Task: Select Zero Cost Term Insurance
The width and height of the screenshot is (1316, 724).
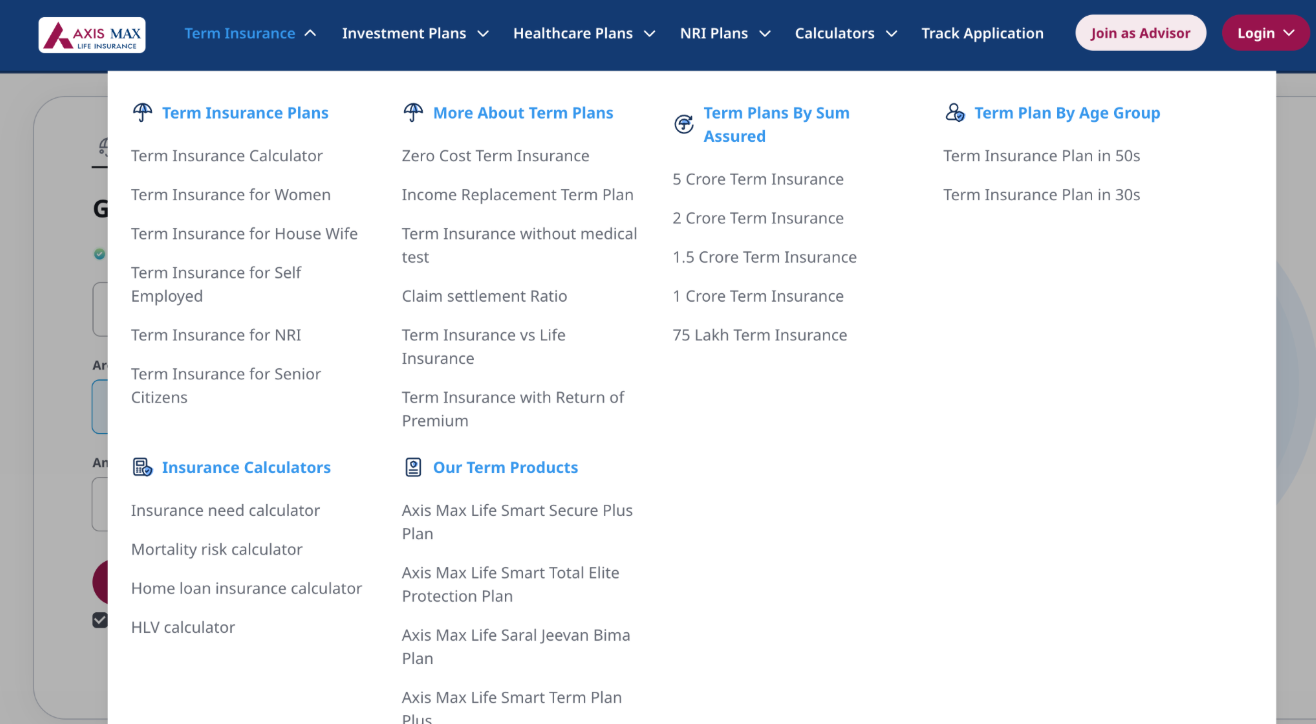Action: (x=495, y=155)
